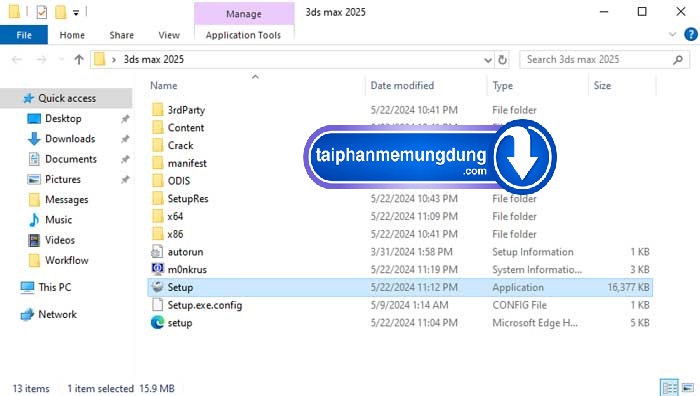The height and width of the screenshot is (396, 700).
Task: Go up one folder level
Action: pos(79,59)
